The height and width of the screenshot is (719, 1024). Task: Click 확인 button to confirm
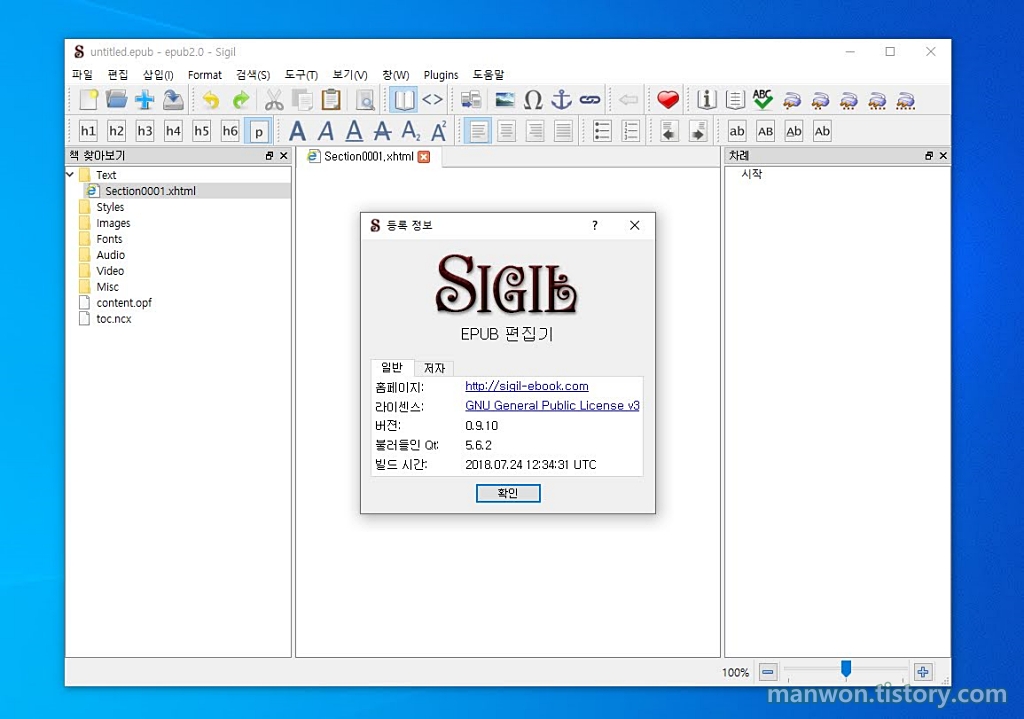(x=508, y=493)
